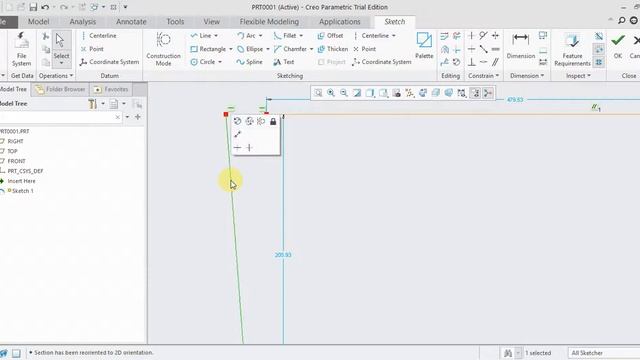Apply the Symmetric constraint

coord(496,36)
